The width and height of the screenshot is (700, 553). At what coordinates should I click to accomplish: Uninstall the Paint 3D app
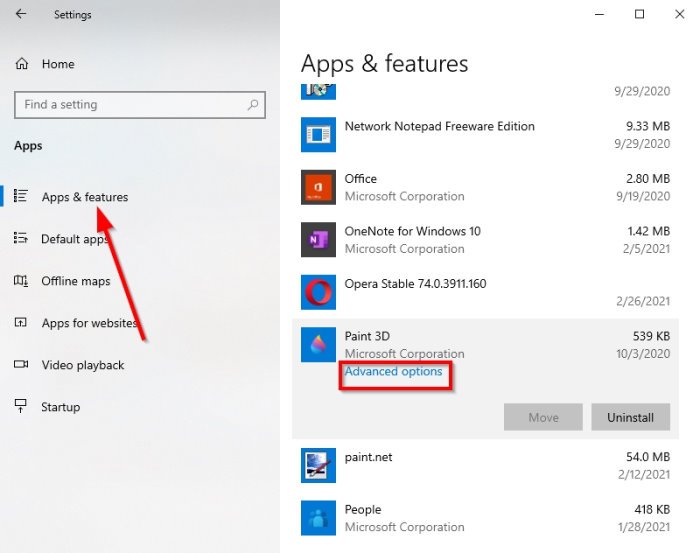pyautogui.click(x=630, y=417)
